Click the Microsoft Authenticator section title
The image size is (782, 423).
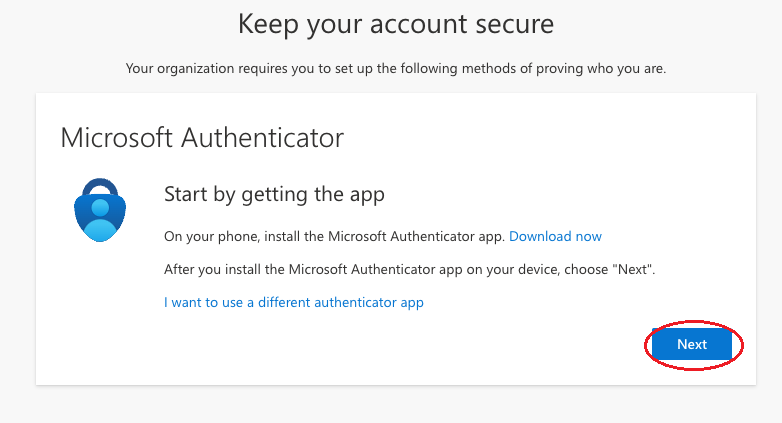coord(202,138)
